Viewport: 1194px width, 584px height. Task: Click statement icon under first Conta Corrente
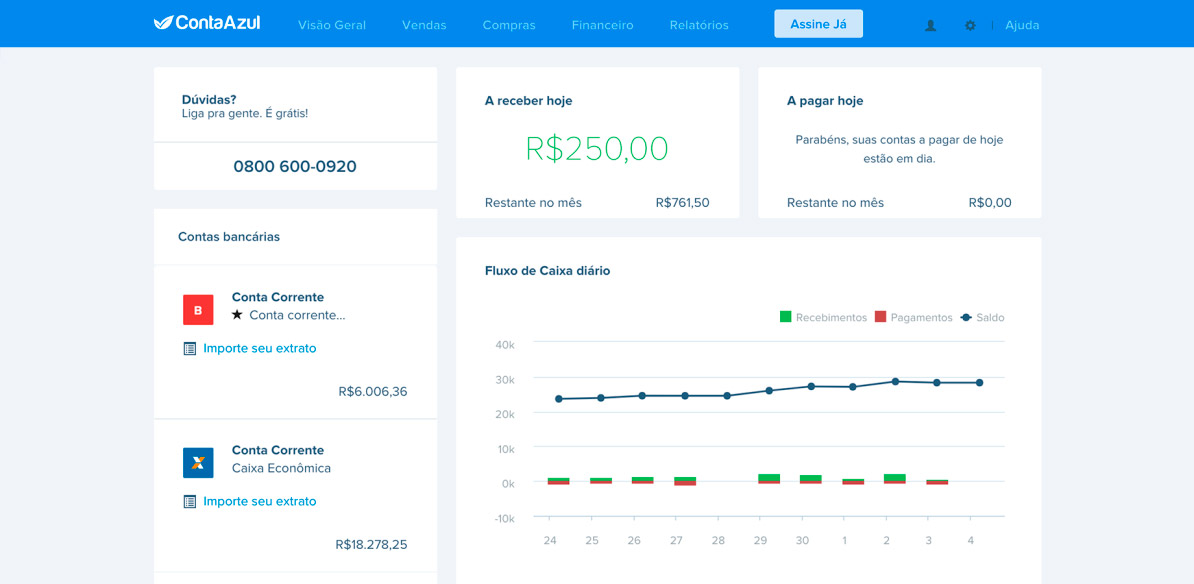point(190,349)
